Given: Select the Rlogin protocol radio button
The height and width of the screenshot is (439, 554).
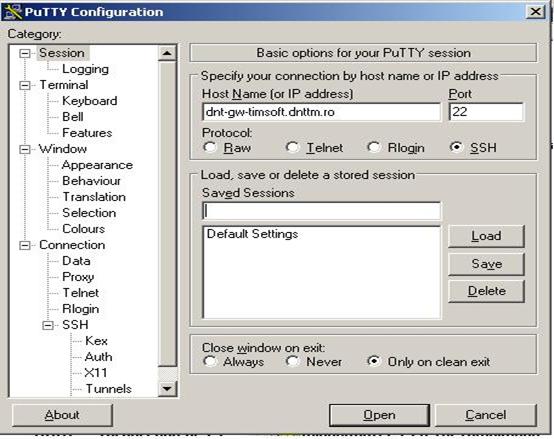Looking at the screenshot, I should [x=374, y=147].
